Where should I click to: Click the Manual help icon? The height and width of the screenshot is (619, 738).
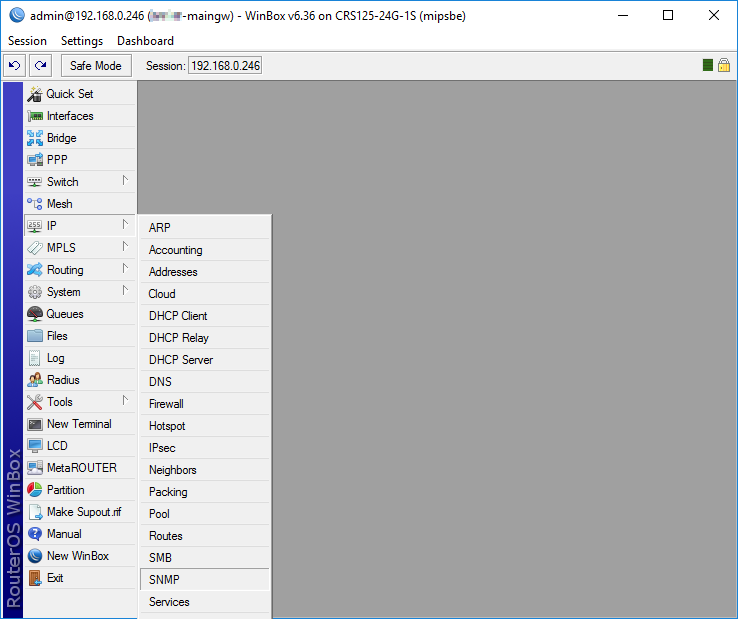[35, 534]
